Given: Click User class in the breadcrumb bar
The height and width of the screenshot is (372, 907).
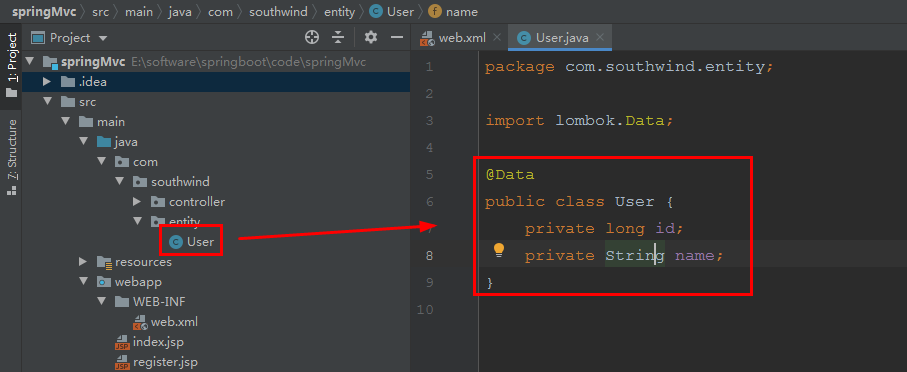Looking at the screenshot, I should [x=392, y=12].
